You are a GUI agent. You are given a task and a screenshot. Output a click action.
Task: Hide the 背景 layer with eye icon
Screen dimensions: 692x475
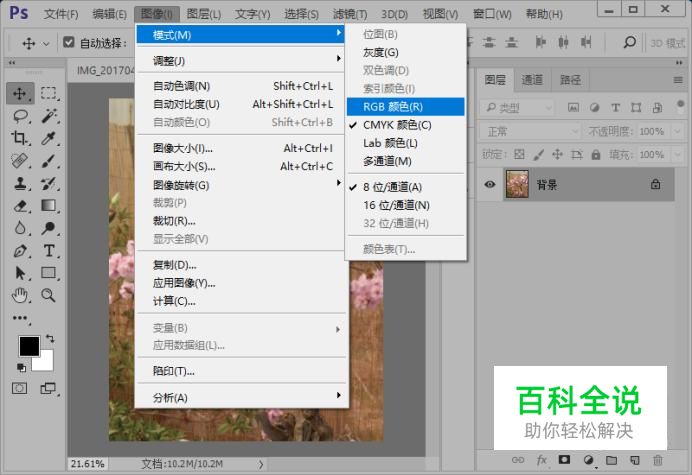click(x=489, y=184)
